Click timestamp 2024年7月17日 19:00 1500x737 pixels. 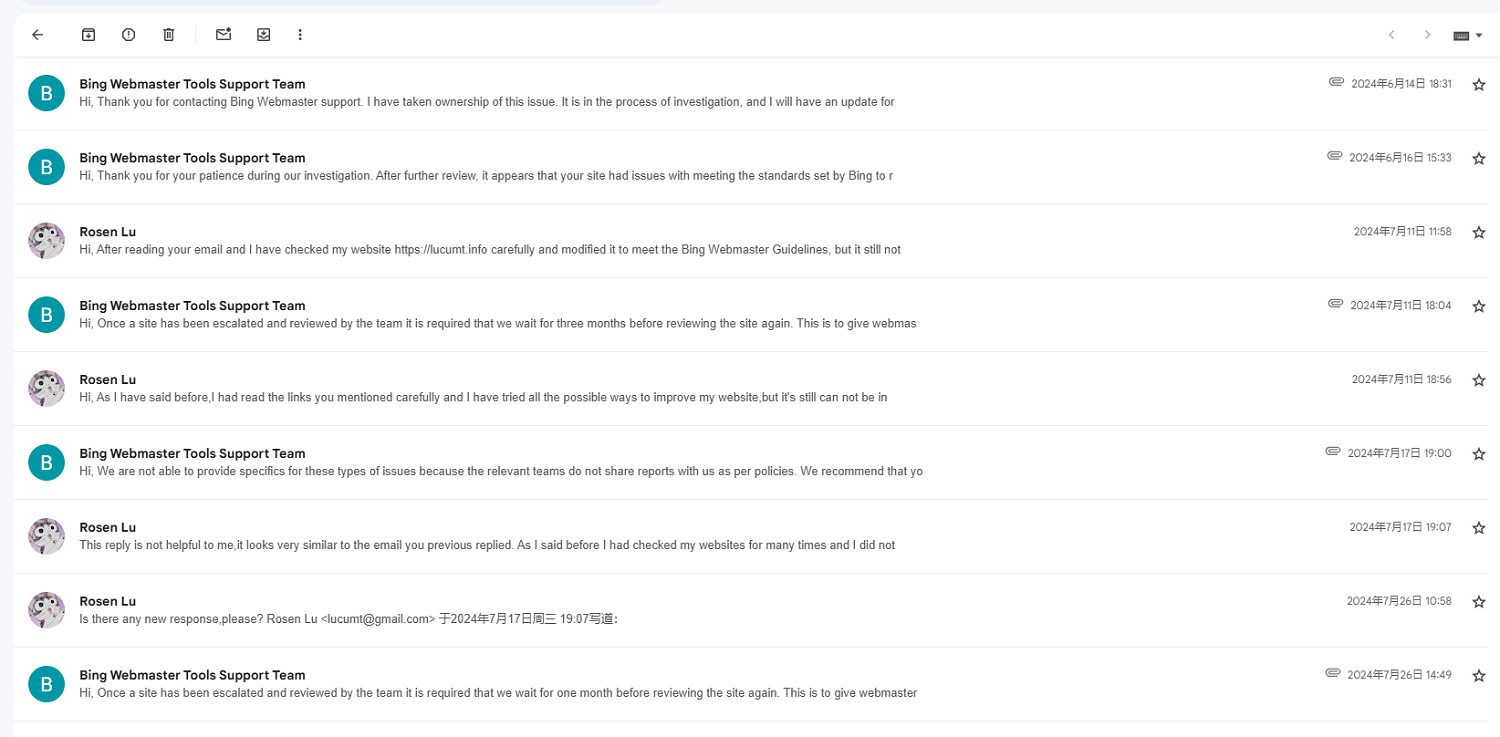[x=1399, y=454]
